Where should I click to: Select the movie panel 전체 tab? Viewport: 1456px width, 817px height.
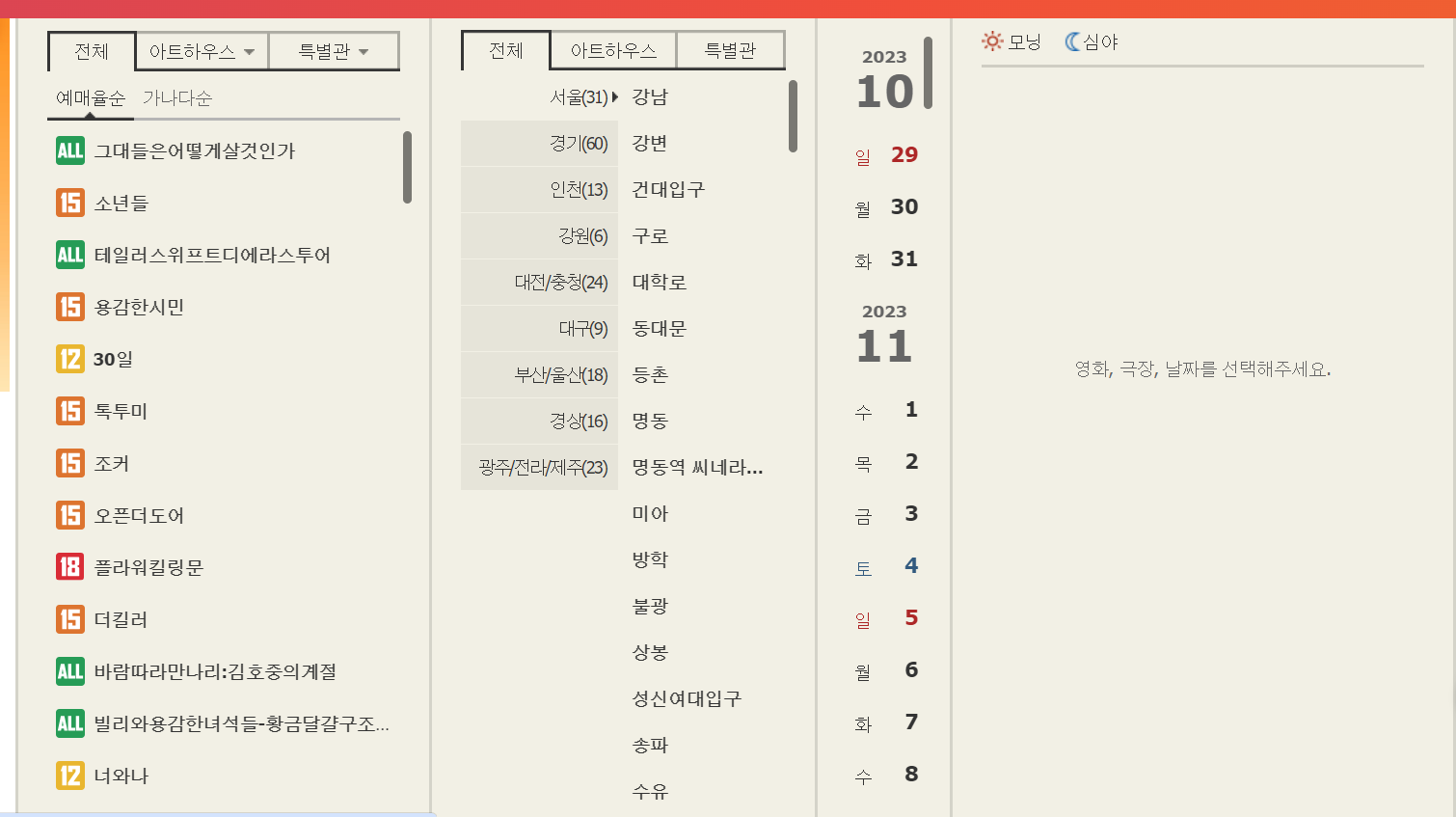coord(92,51)
